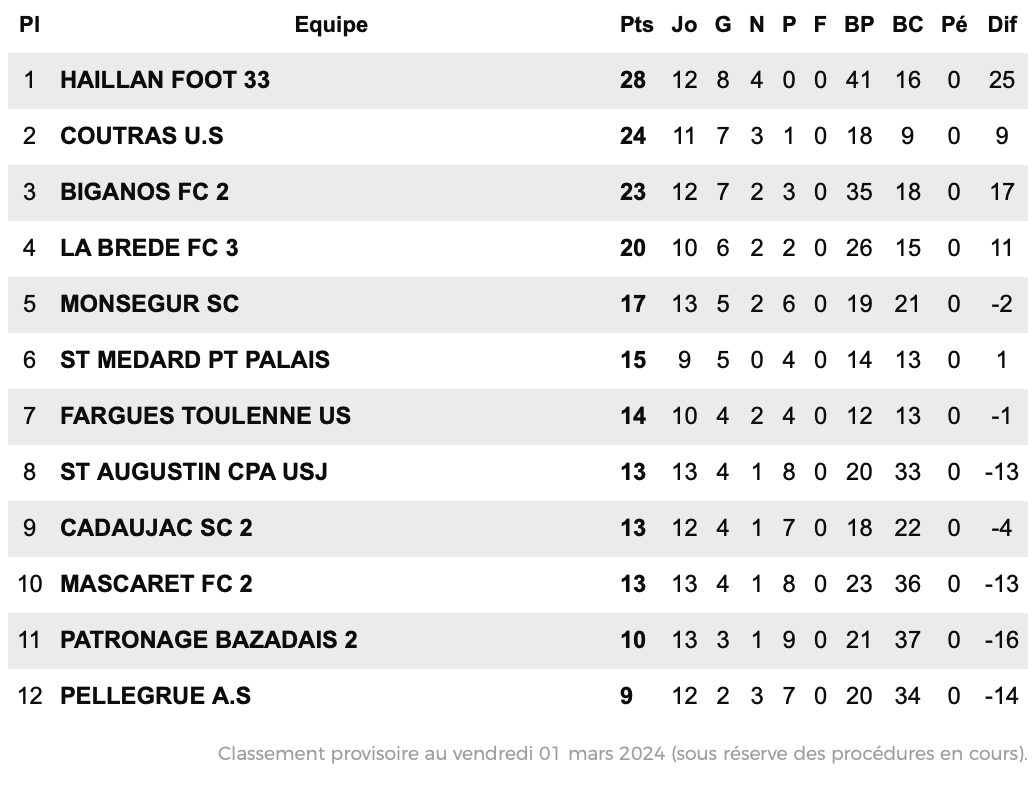Click the PELLEGRUE A.S team name
Image resolution: width=1036 pixels, height=788 pixels.
[x=155, y=696]
